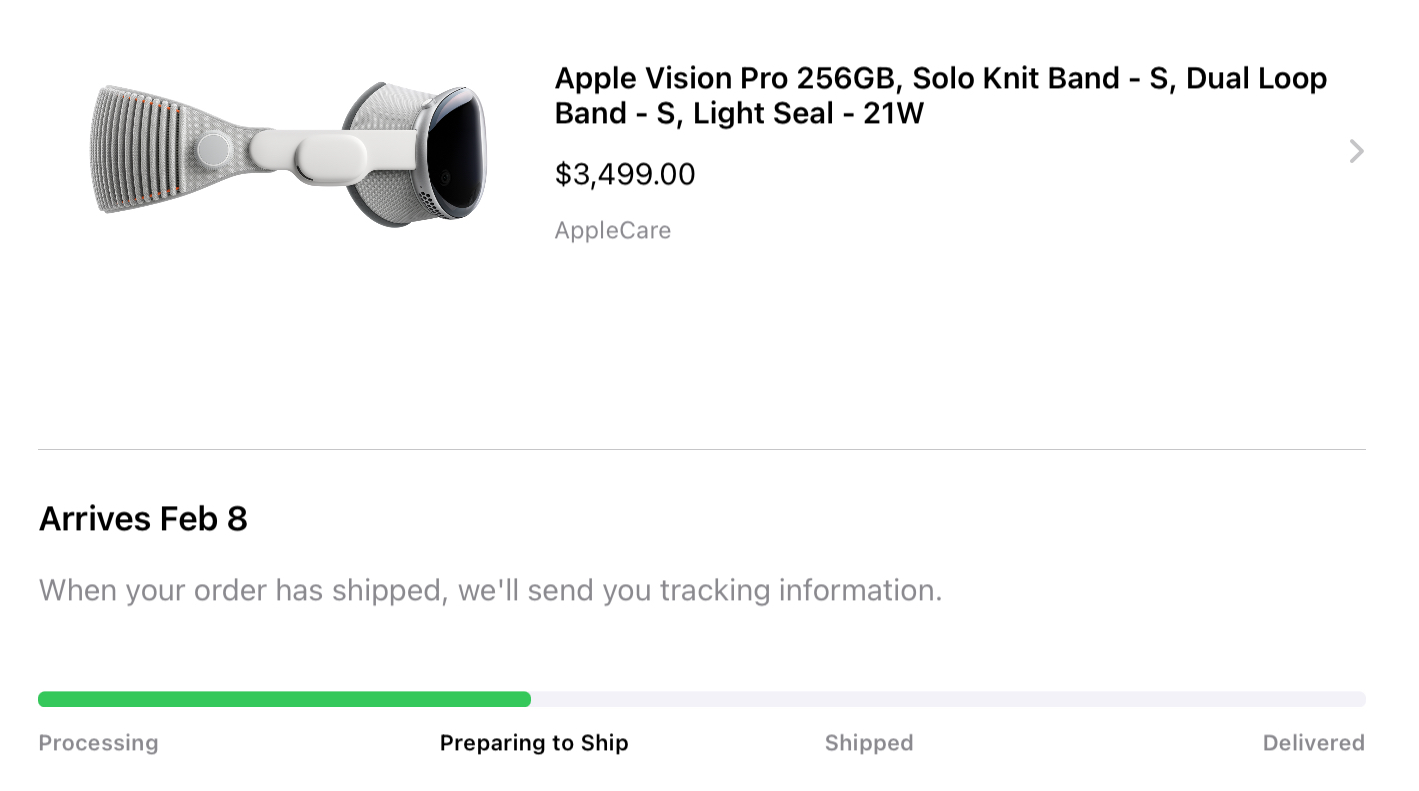
Task: Click the green filled part of progress bar
Action: click(284, 699)
